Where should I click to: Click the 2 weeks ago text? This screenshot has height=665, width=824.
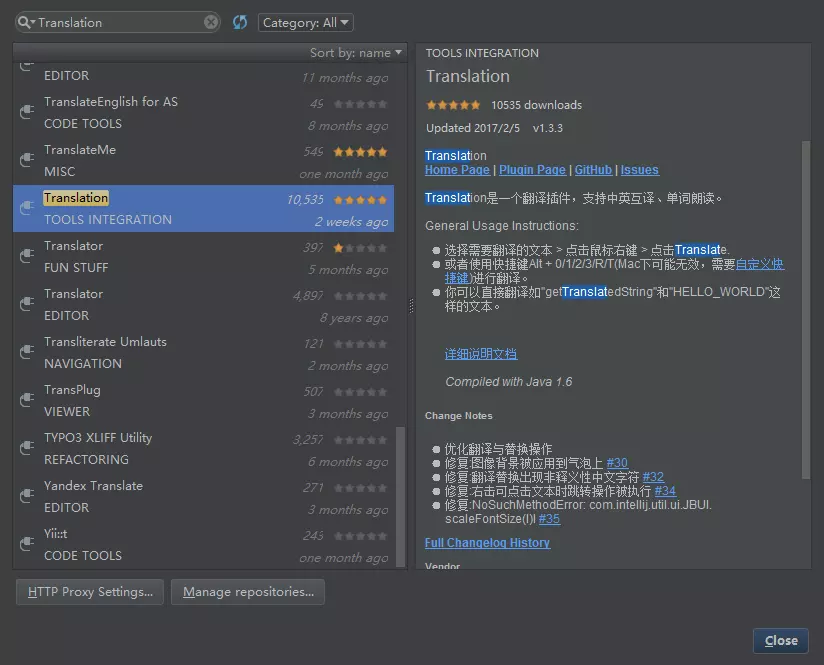(x=351, y=222)
